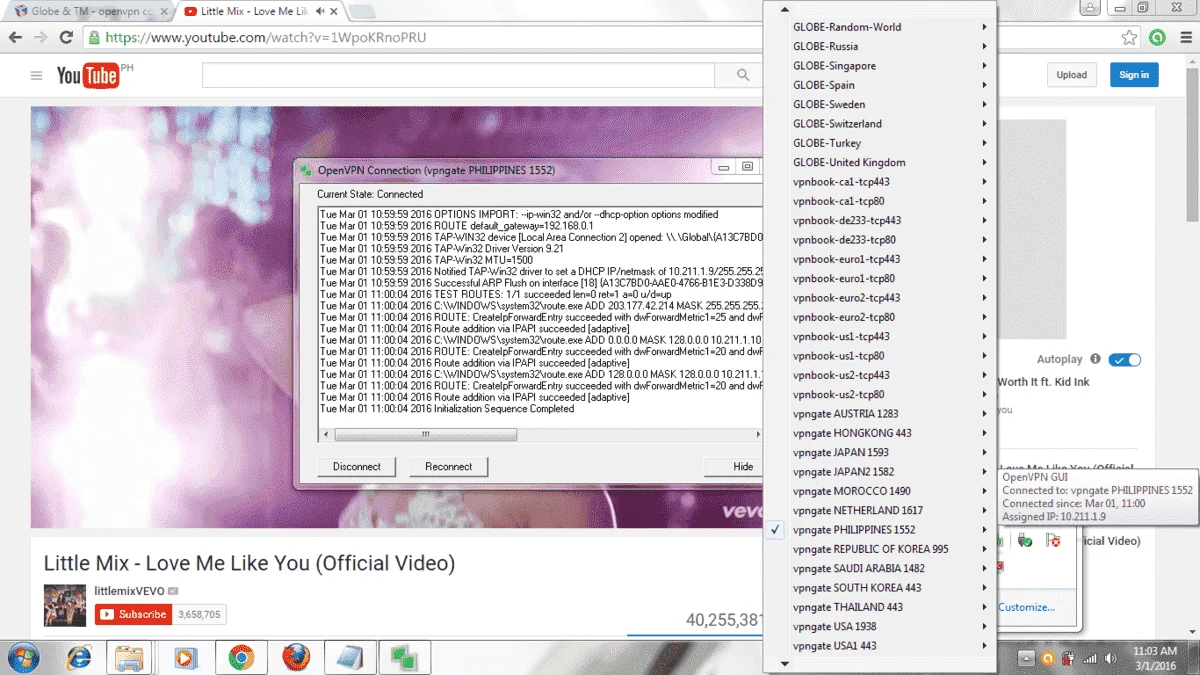Click the YouTube search input field
The height and width of the screenshot is (675, 1200).
458,75
